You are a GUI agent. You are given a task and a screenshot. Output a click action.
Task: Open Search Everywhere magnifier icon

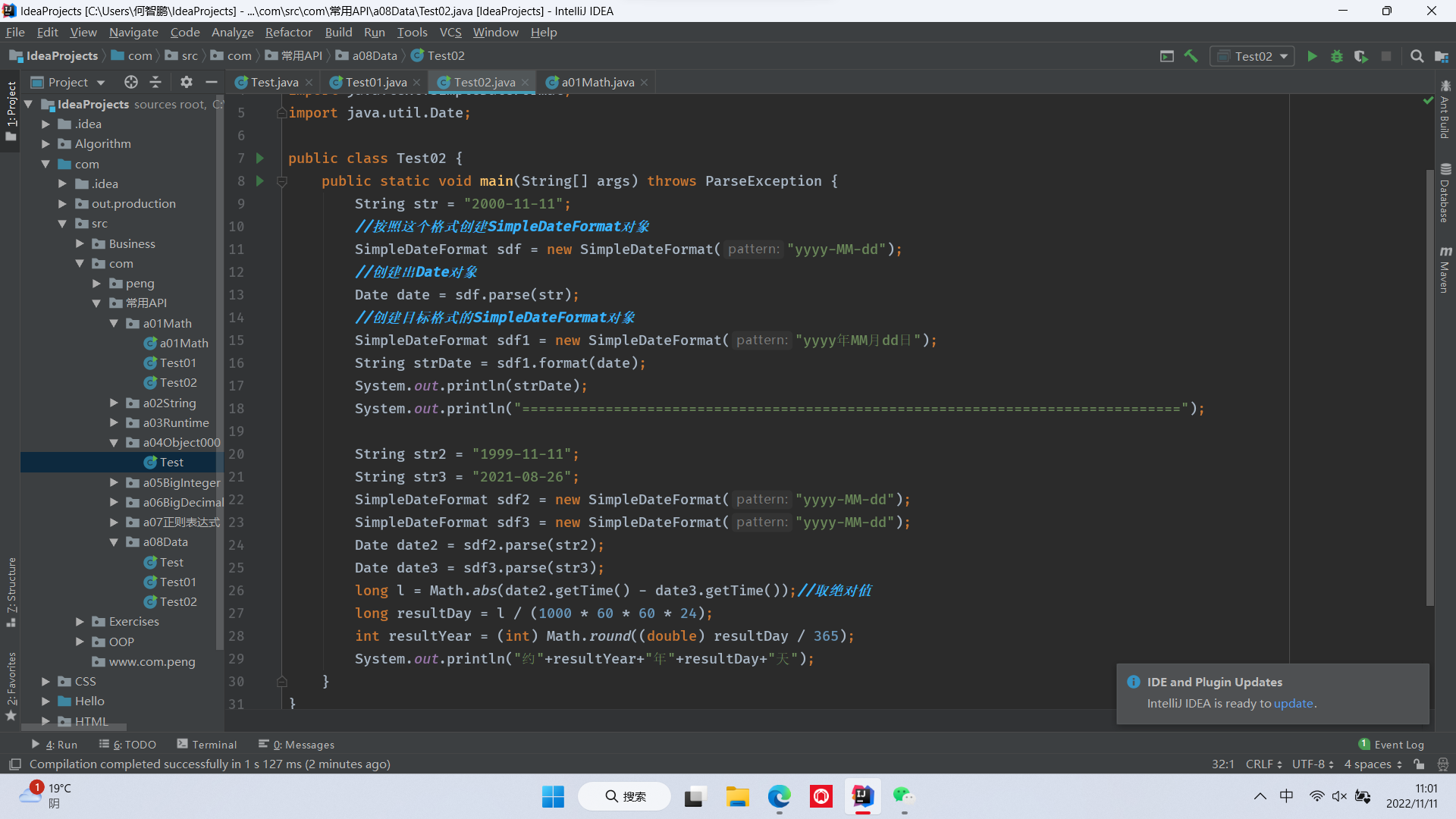[x=1417, y=56]
